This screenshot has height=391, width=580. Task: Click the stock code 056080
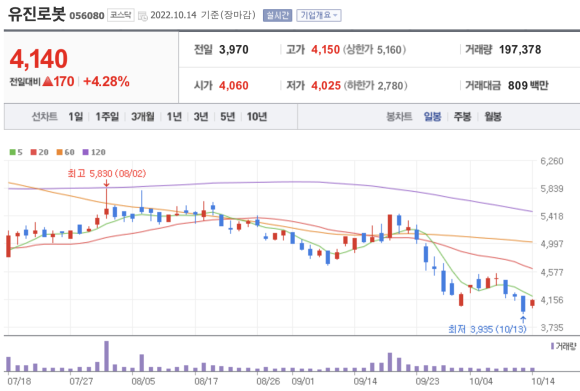[87, 16]
